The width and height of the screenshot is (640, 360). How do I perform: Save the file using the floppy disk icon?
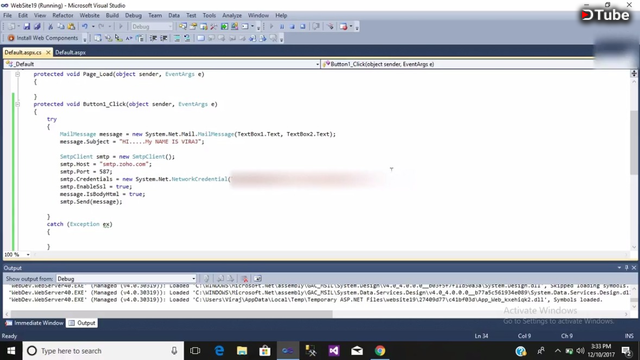(27, 27)
